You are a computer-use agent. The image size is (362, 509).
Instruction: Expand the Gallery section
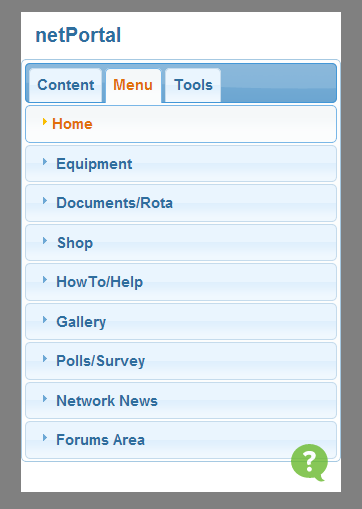pos(181,322)
